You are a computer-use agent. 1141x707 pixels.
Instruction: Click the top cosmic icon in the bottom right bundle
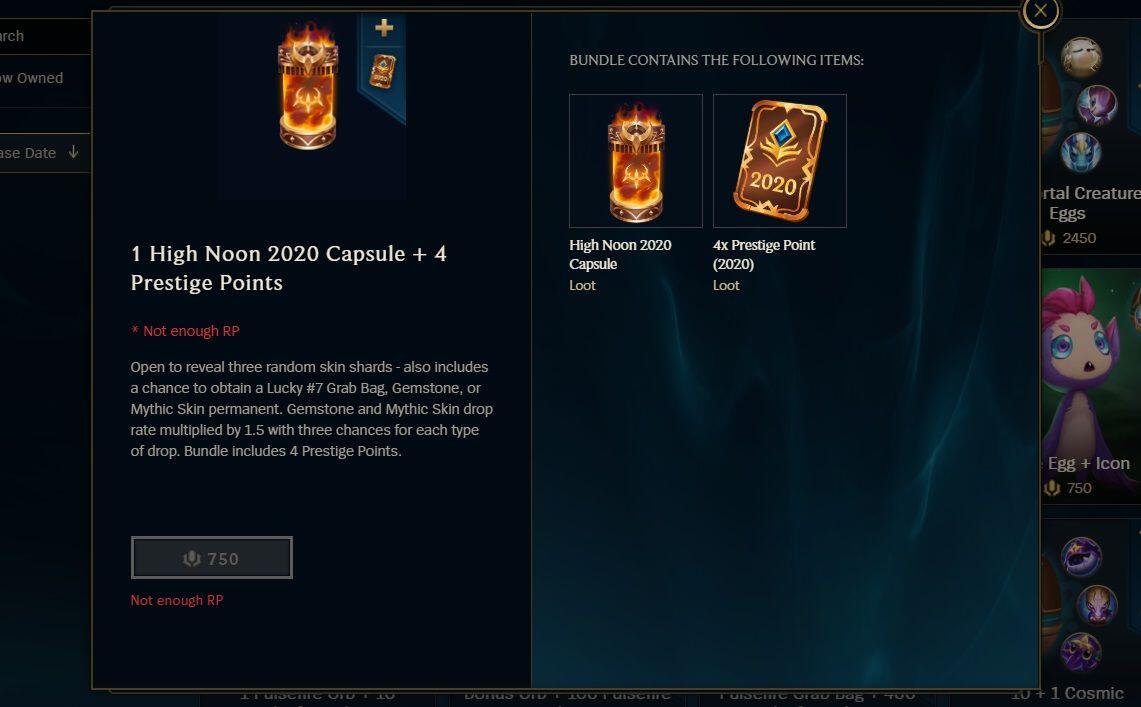(1081, 558)
